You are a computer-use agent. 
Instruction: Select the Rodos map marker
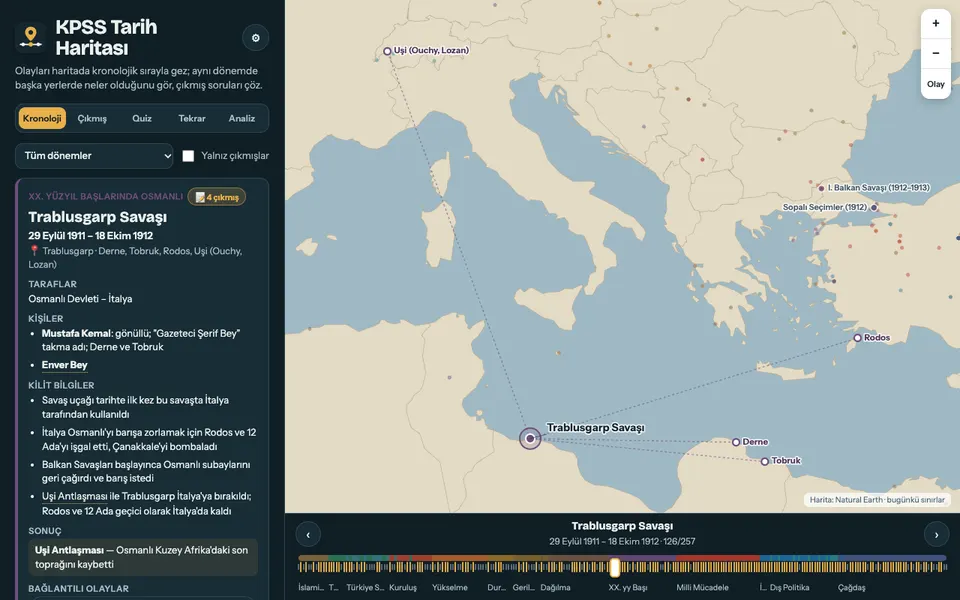(x=857, y=338)
